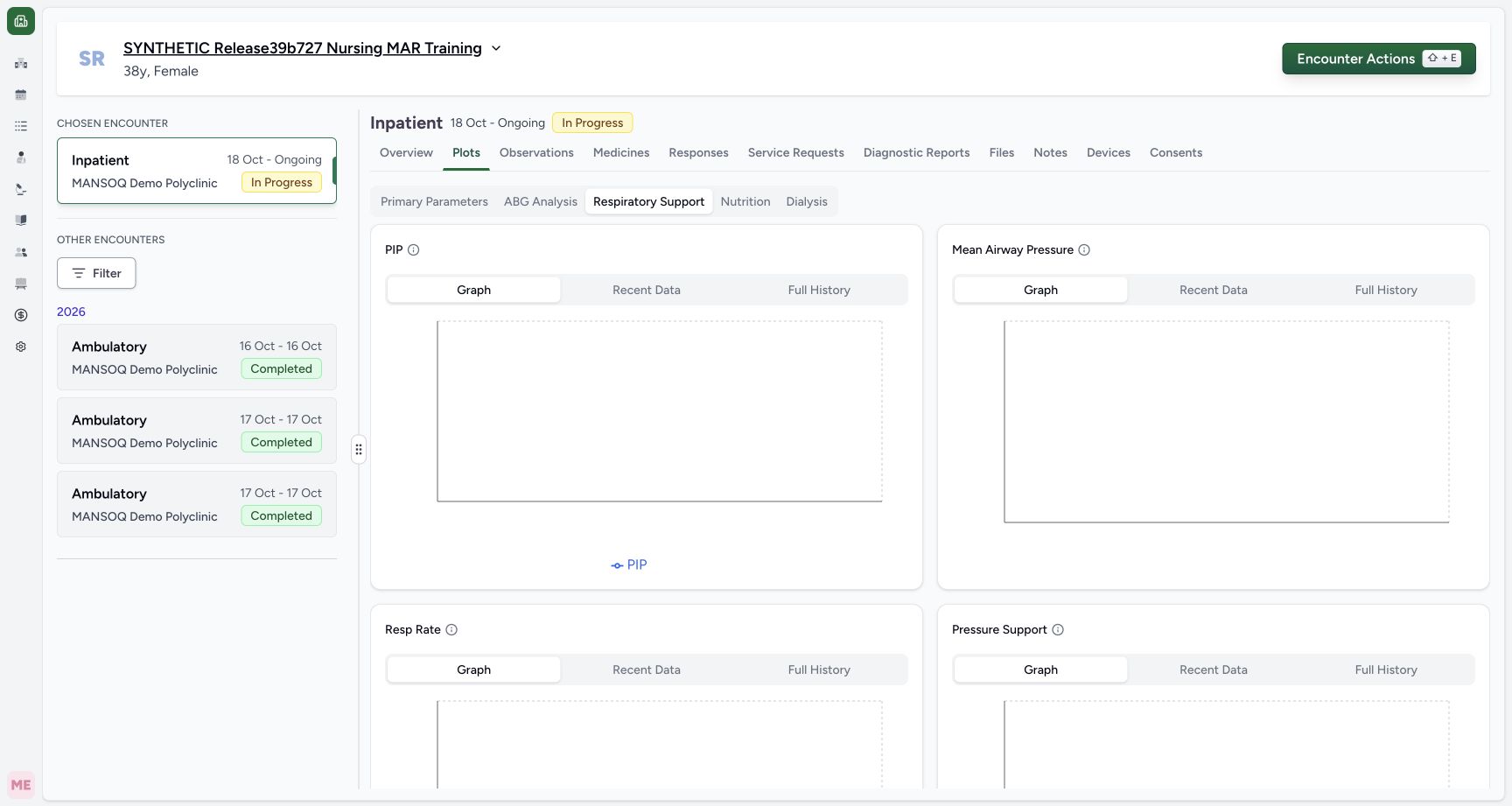The image size is (1512, 806).
Task: Open the Diagnostic Reports tab
Action: click(x=916, y=152)
